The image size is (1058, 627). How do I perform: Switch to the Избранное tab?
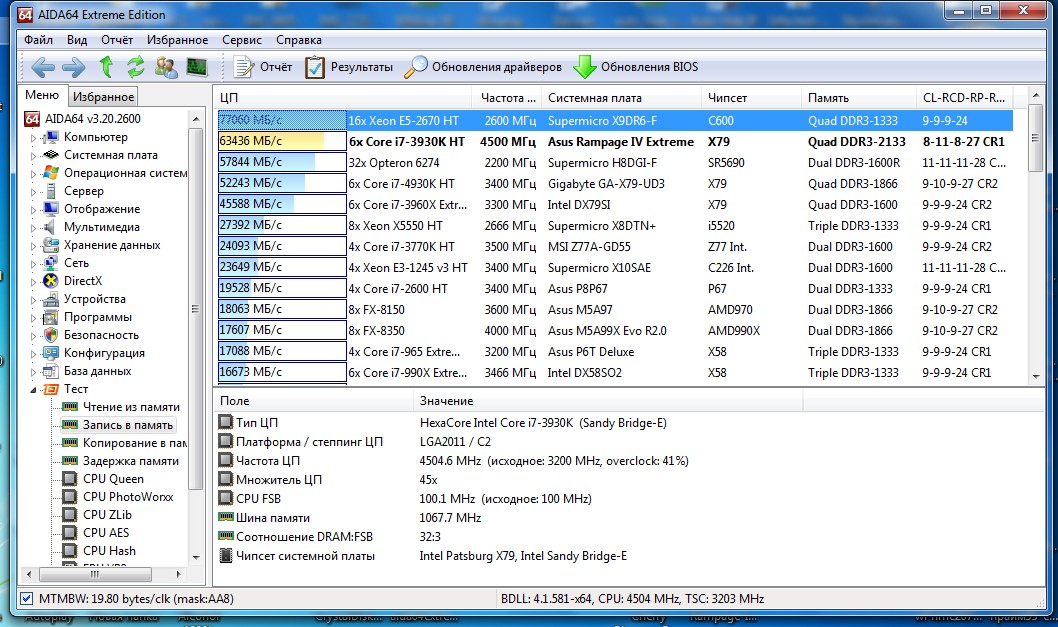(x=102, y=97)
